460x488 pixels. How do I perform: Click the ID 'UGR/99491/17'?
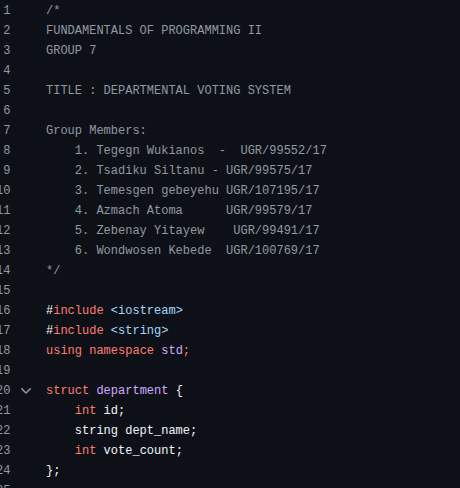[276, 230]
